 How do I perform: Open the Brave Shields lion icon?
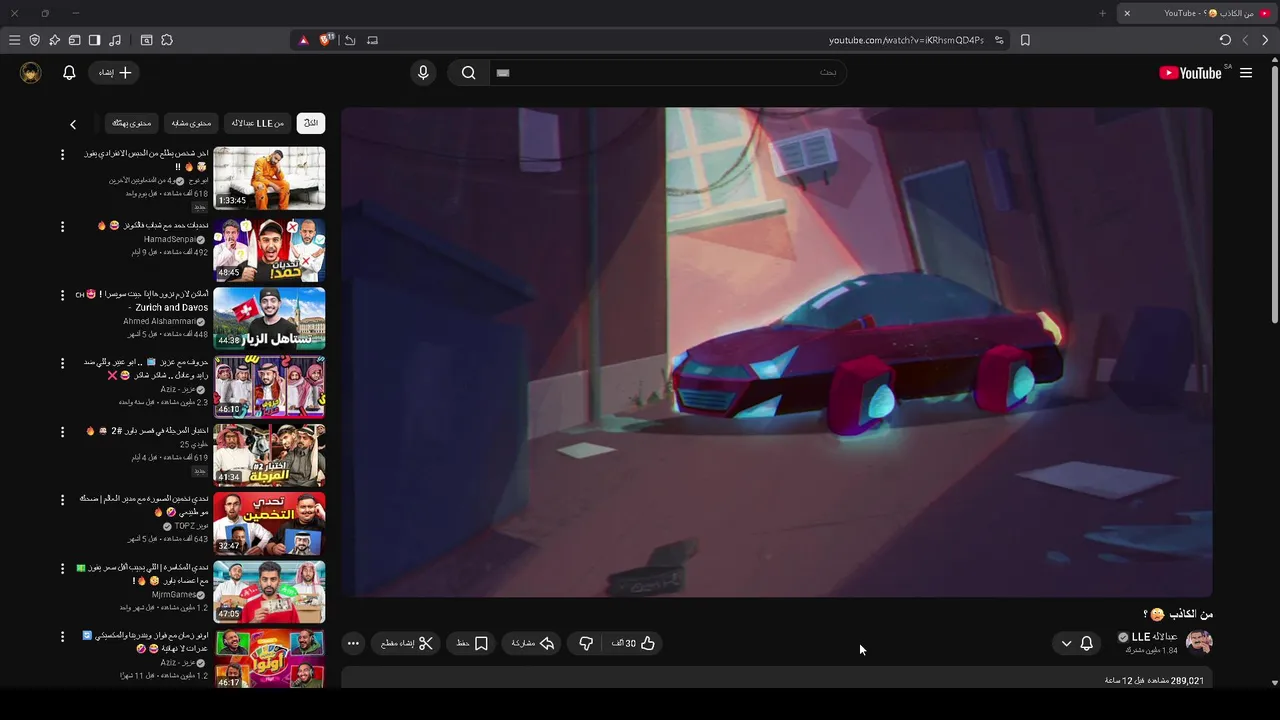coord(326,40)
